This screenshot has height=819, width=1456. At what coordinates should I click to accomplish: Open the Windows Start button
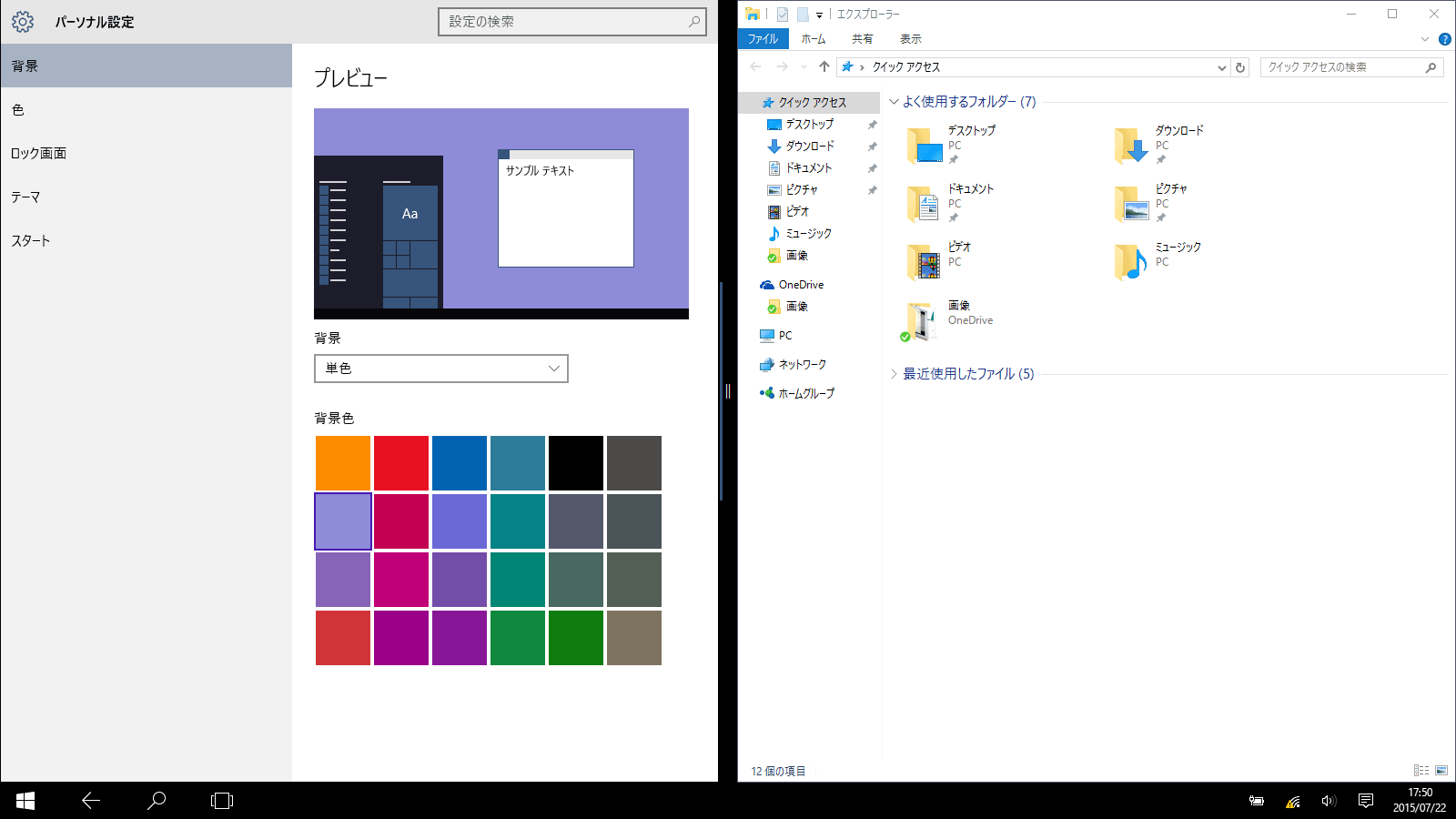(x=25, y=801)
